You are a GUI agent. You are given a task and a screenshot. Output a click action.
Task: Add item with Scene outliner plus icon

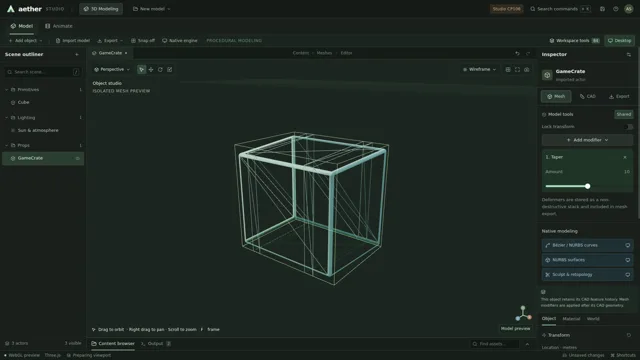[x=77, y=54]
